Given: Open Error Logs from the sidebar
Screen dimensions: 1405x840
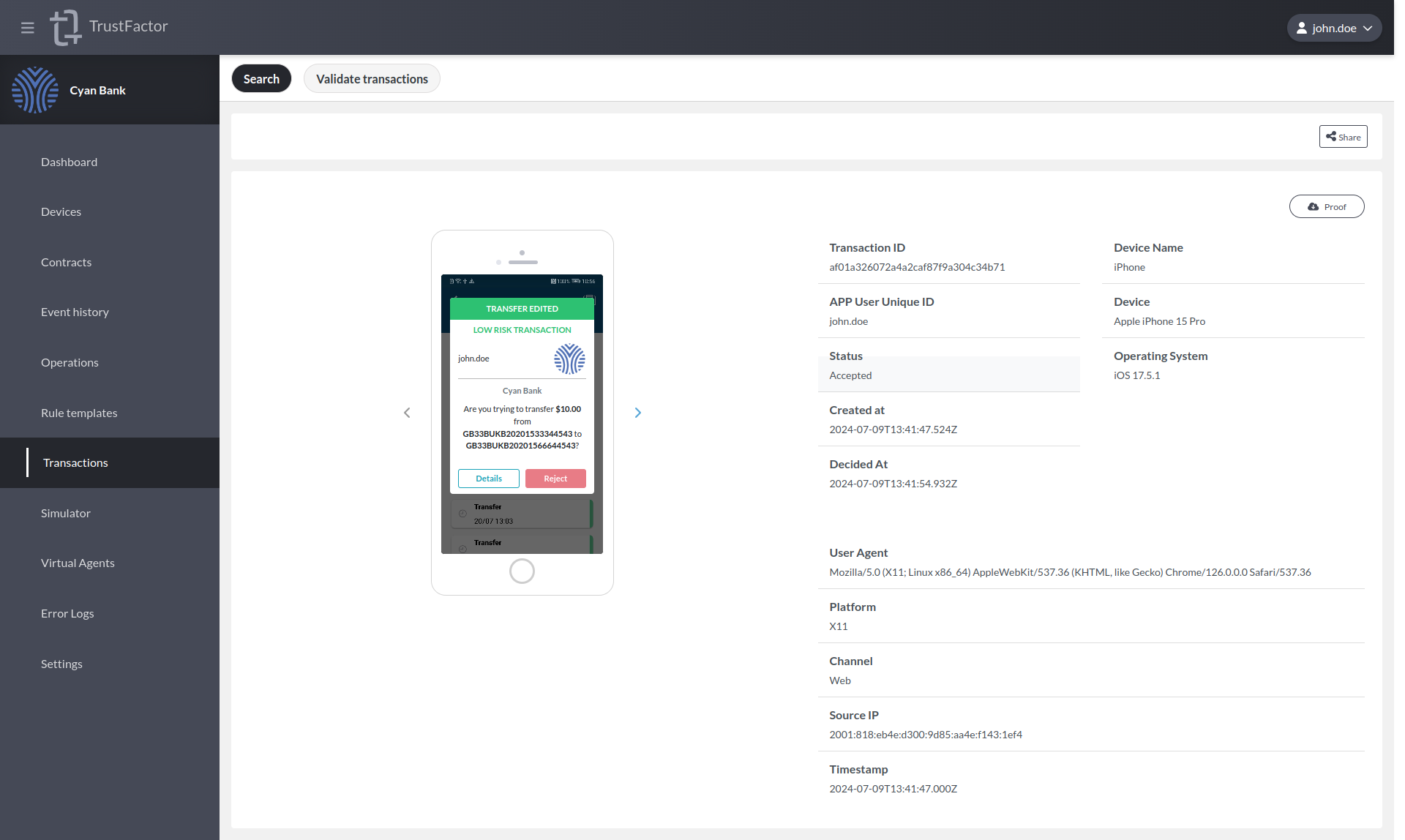Looking at the screenshot, I should [67, 613].
